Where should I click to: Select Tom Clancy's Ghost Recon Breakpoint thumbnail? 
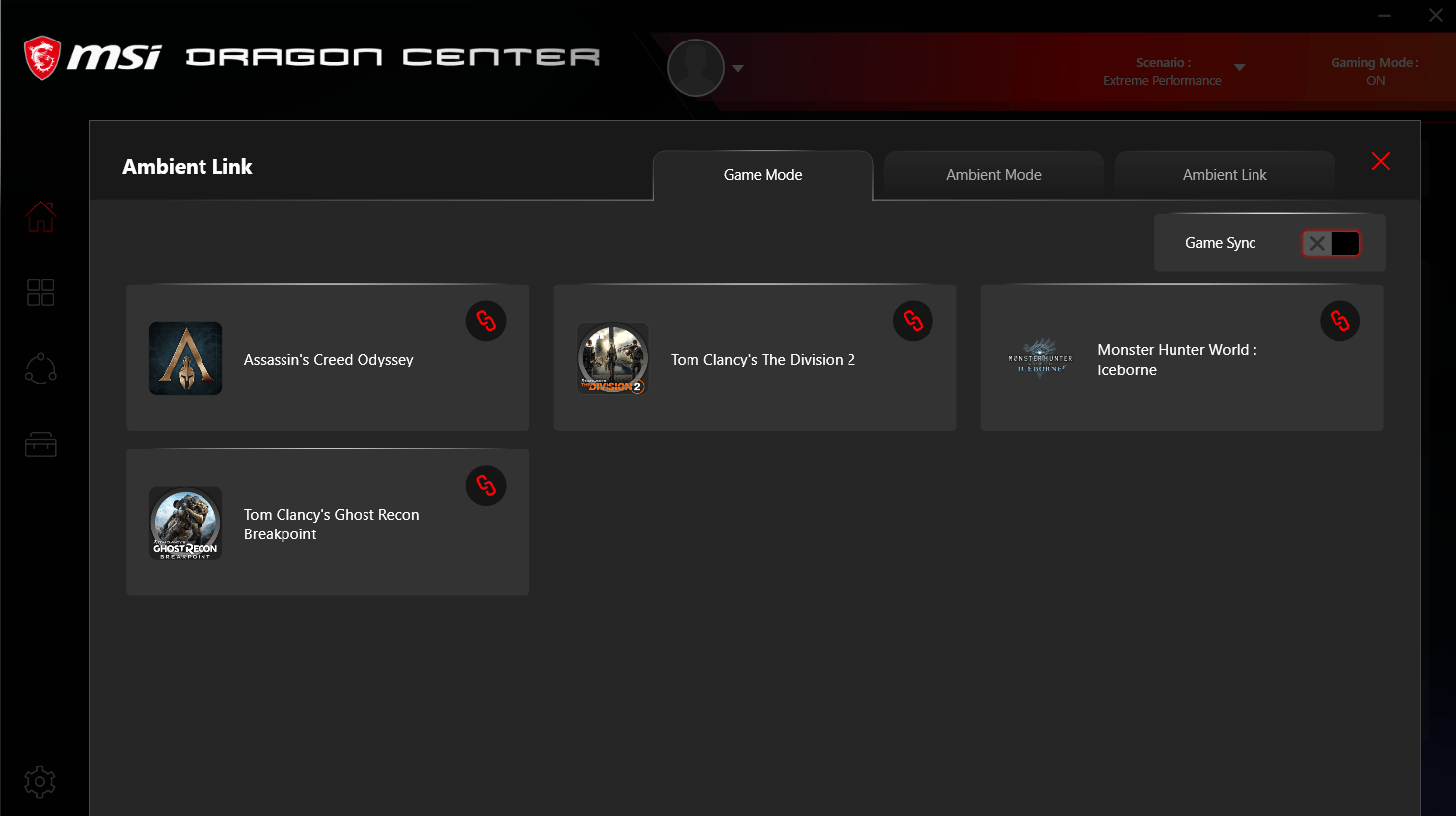pos(186,524)
